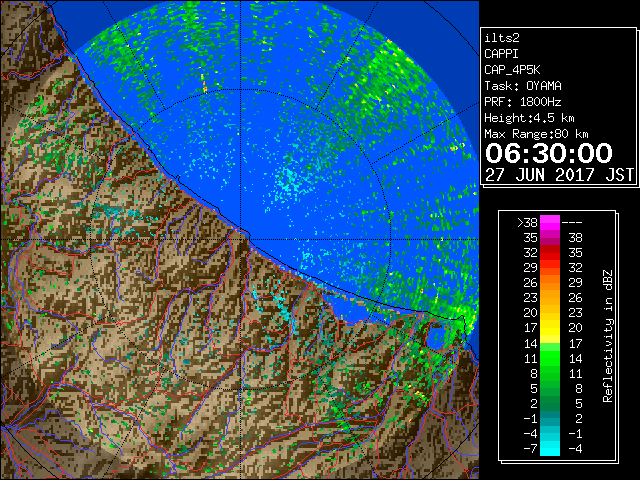Pick the orange band of the reflectivity scale
The image size is (640, 480).
tap(550, 283)
